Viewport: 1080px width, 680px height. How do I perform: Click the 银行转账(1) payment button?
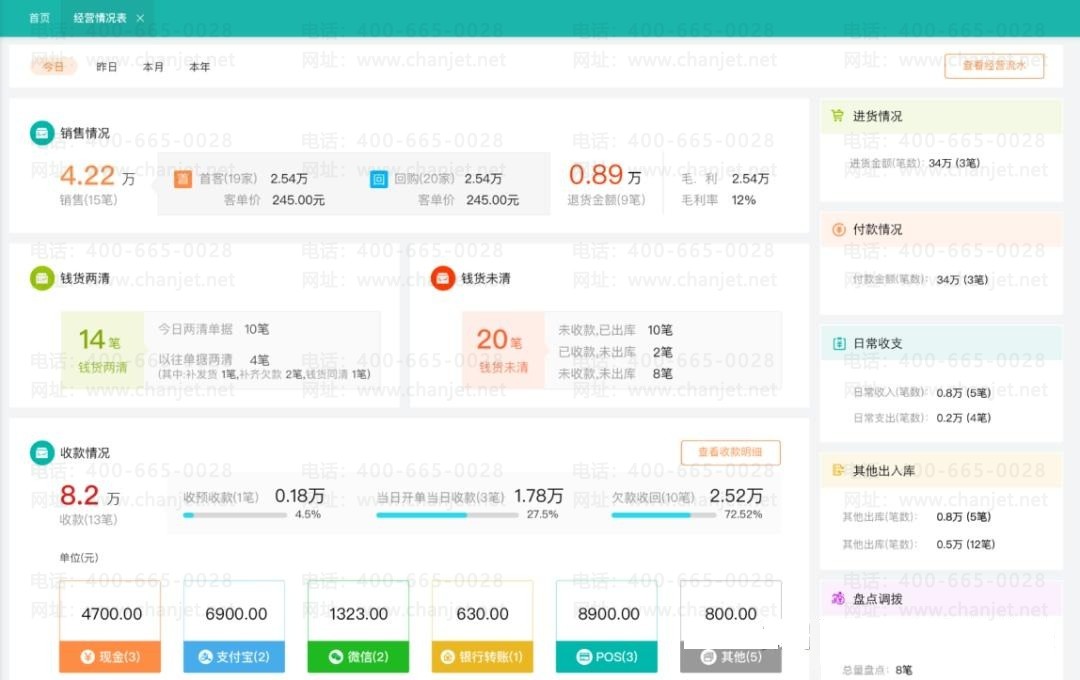click(482, 657)
